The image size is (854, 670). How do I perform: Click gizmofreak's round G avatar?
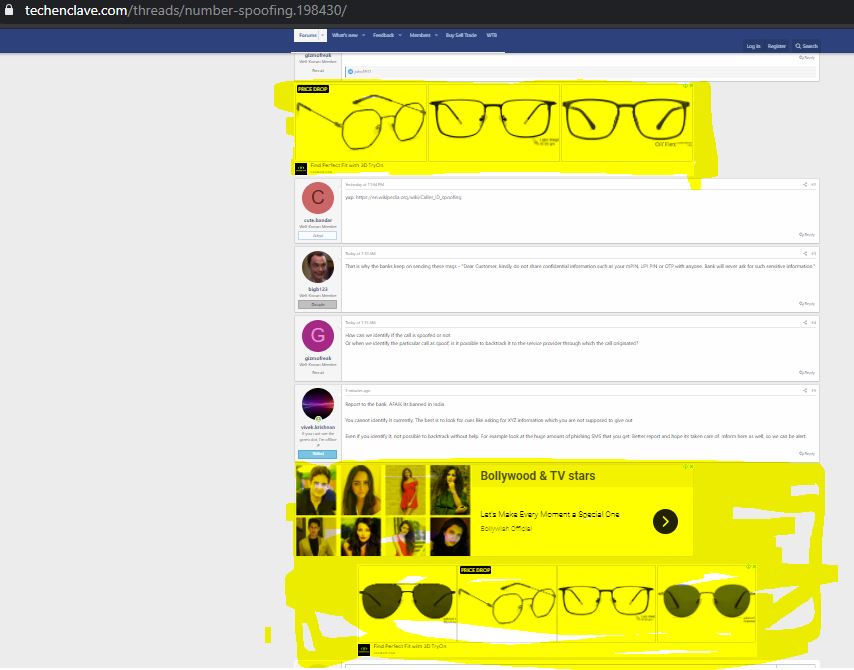(x=318, y=336)
